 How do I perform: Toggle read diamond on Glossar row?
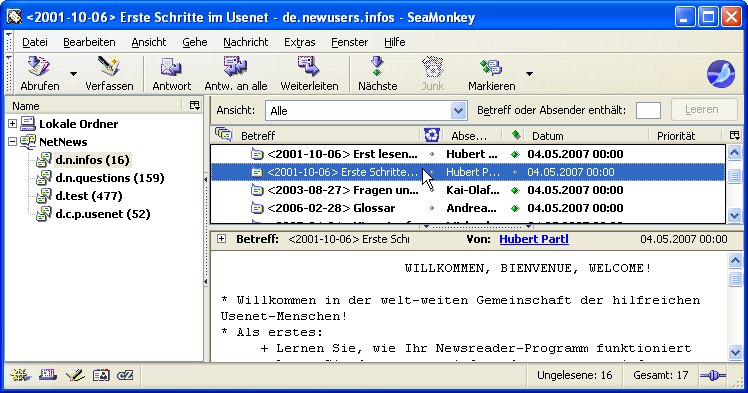[x=515, y=208]
